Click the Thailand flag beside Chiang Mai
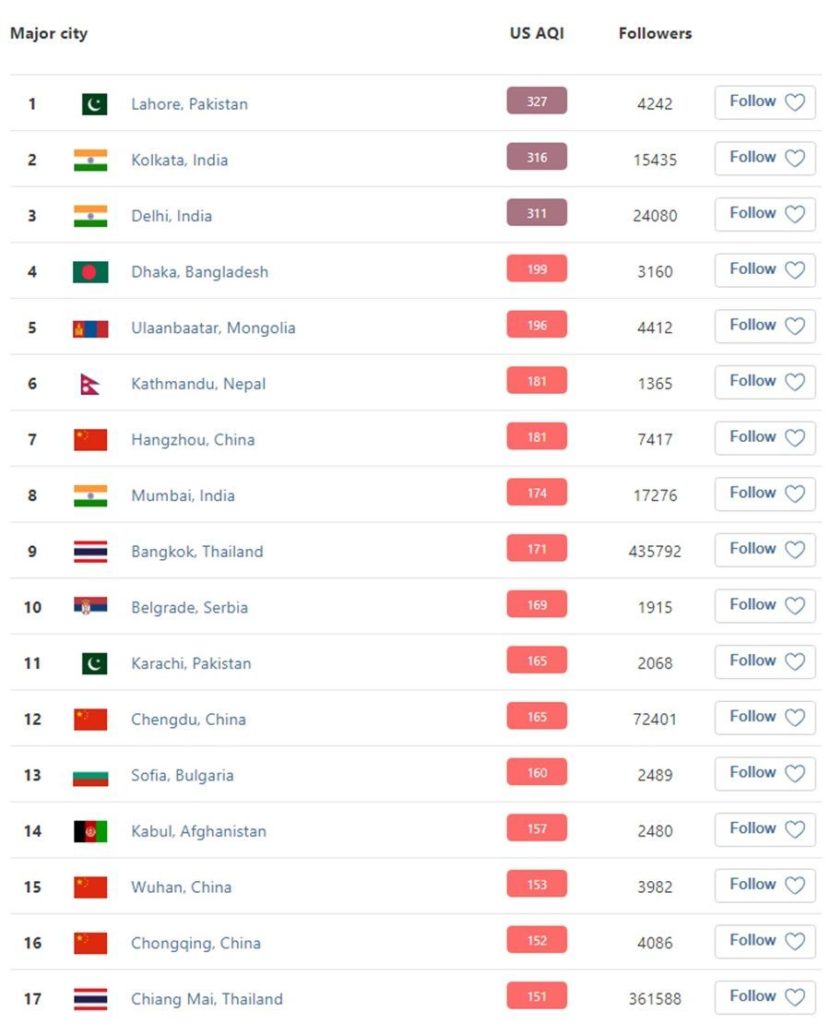 90,999
